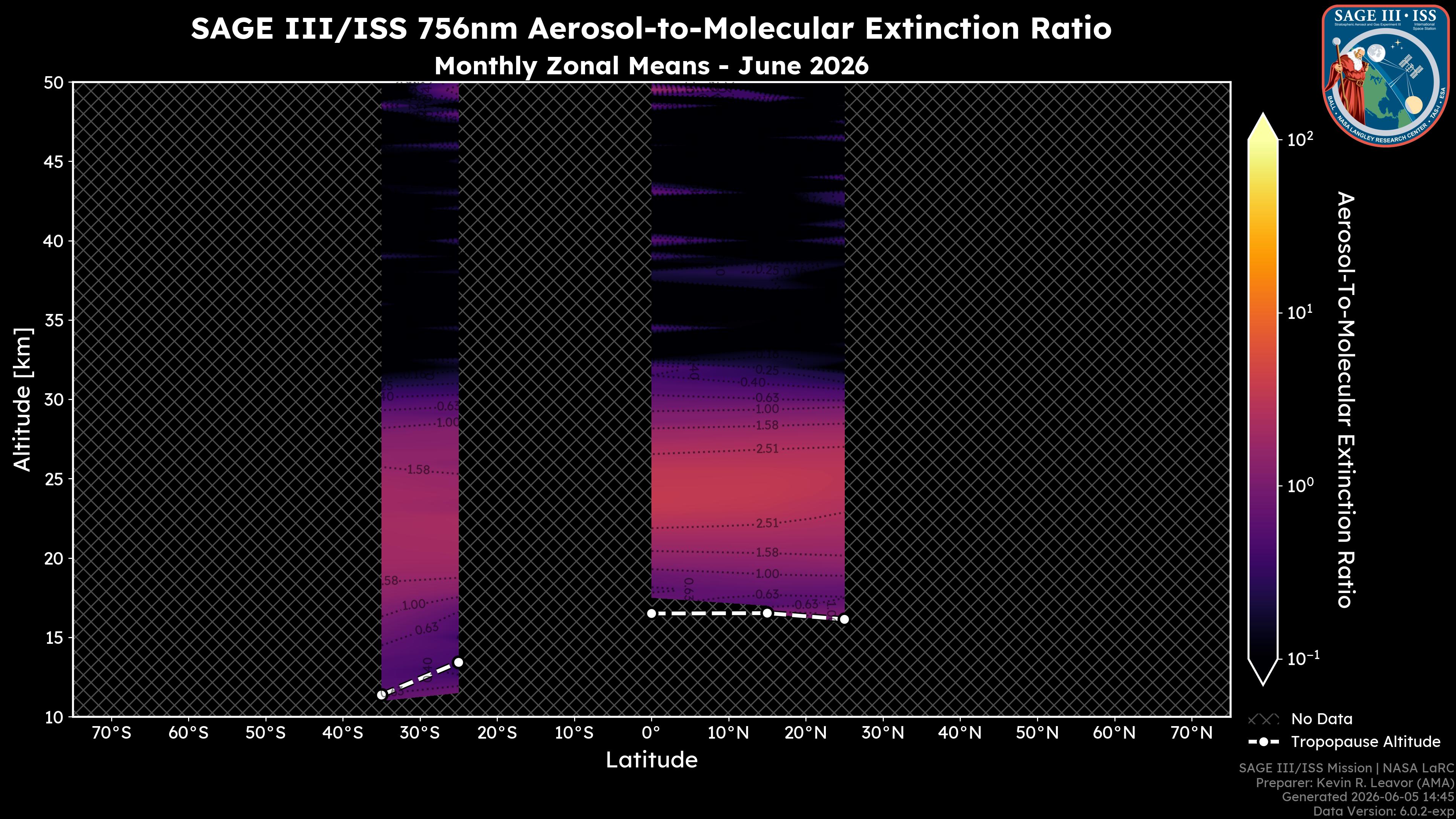Click the colorbar tick label 10¹

pyautogui.click(x=1300, y=312)
